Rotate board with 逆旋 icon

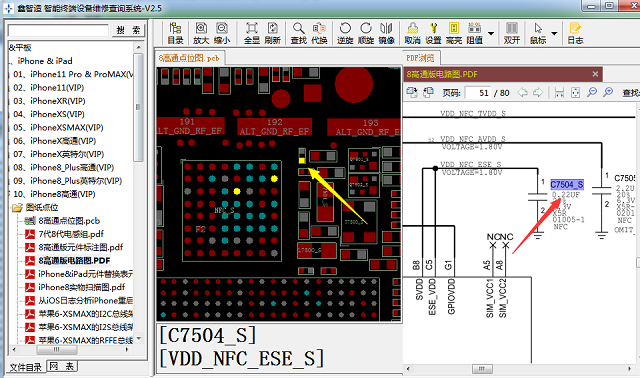[x=345, y=33]
